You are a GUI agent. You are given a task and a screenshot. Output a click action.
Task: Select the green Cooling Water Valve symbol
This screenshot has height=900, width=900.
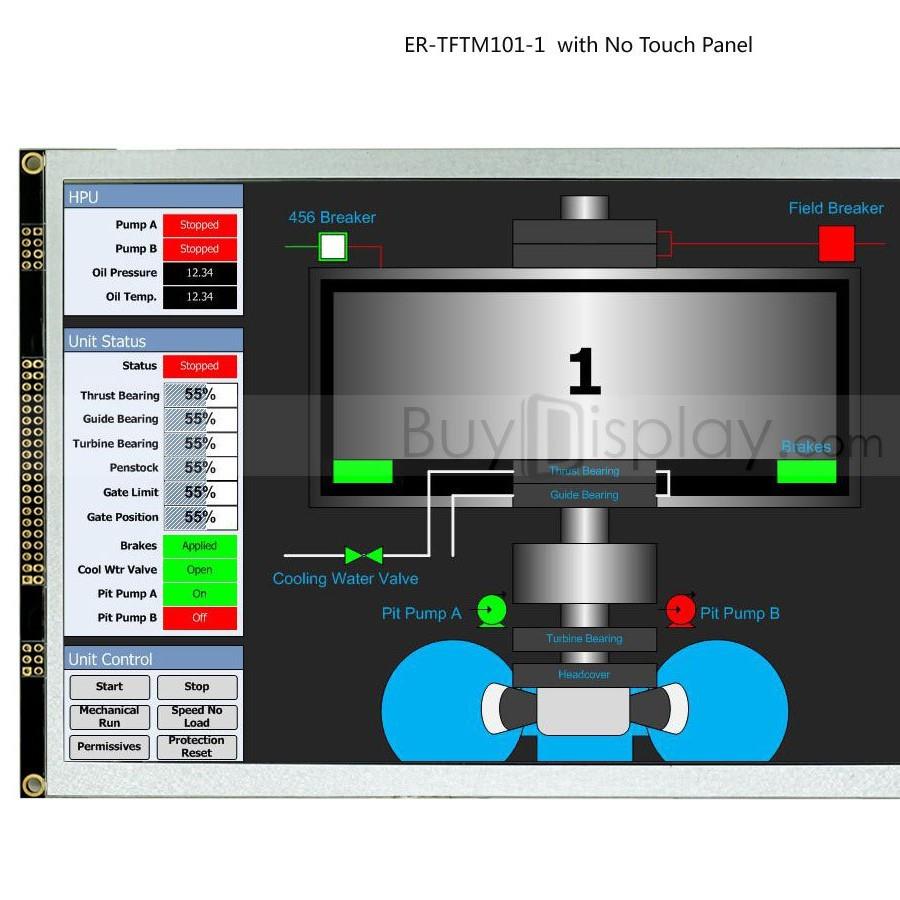[x=364, y=555]
